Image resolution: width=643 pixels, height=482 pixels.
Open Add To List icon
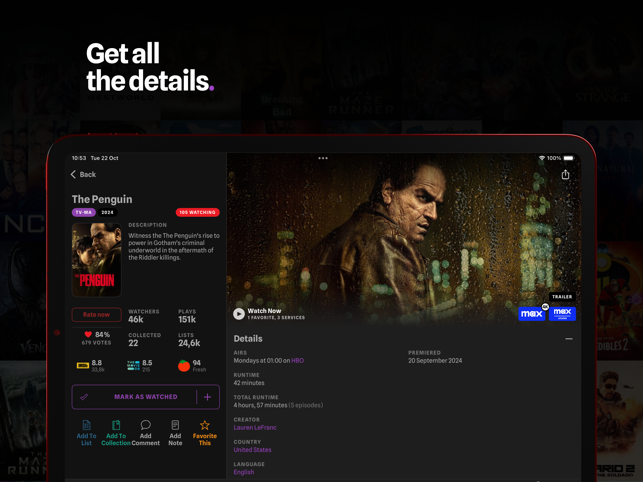87,425
